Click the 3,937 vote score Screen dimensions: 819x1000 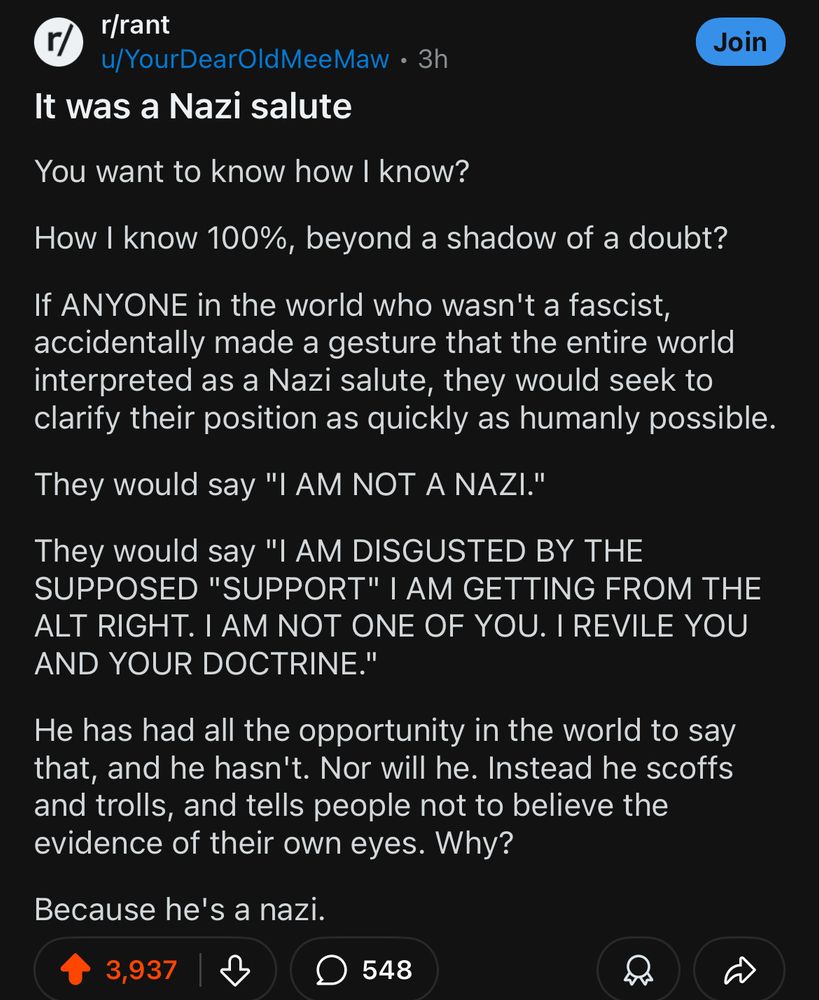(141, 970)
